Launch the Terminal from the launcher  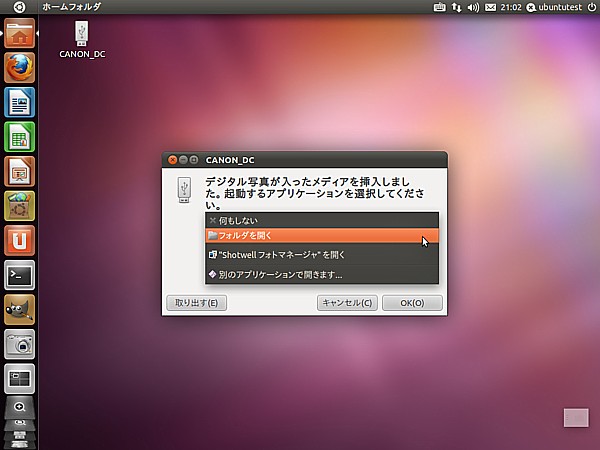pyautogui.click(x=20, y=275)
